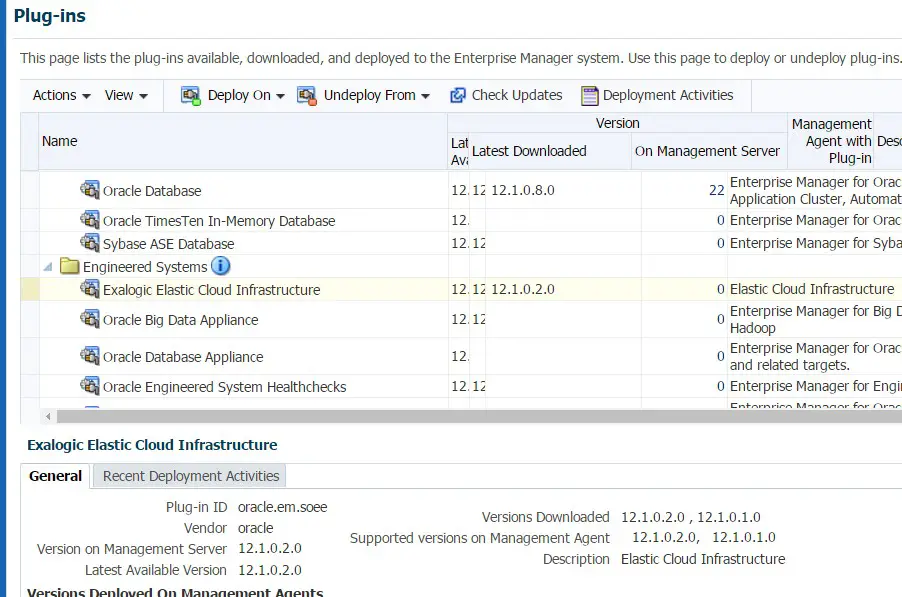Click the Deployment Activities icon

point(590,95)
